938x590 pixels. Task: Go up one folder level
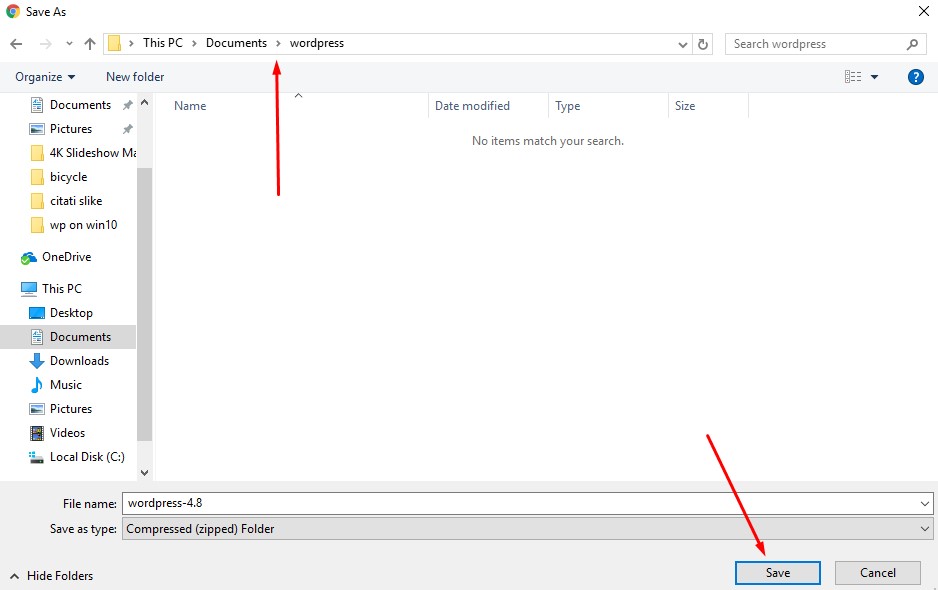pos(90,44)
